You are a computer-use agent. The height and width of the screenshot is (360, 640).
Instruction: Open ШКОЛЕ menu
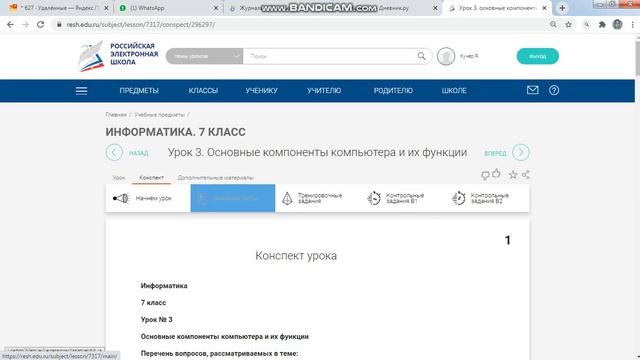coord(454,91)
